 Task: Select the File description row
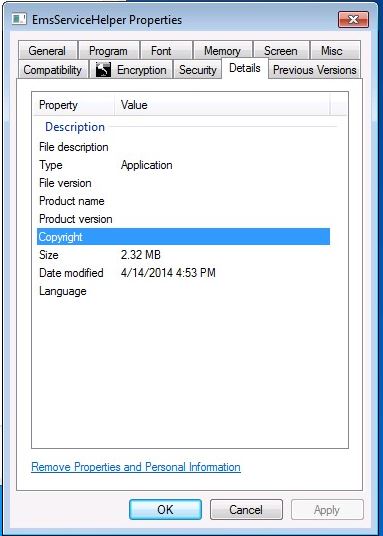[x=183, y=147]
